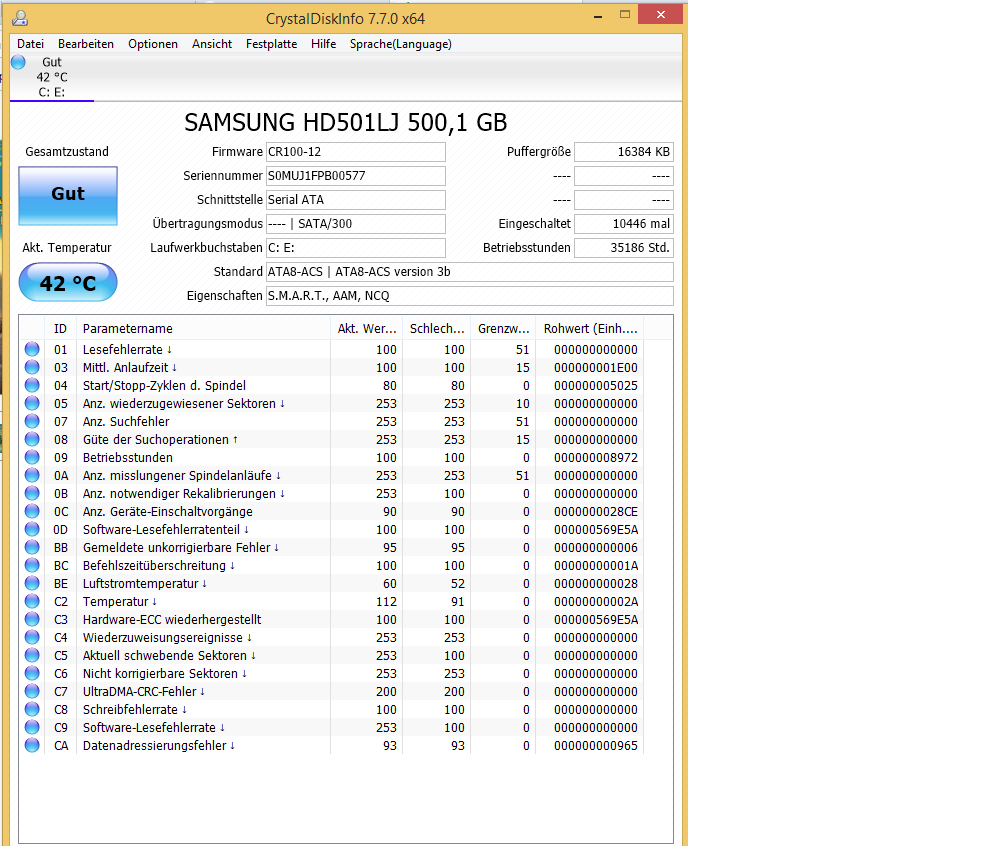Sort by the Parametername column header
The width and height of the screenshot is (1008, 846).
pyautogui.click(x=203, y=328)
